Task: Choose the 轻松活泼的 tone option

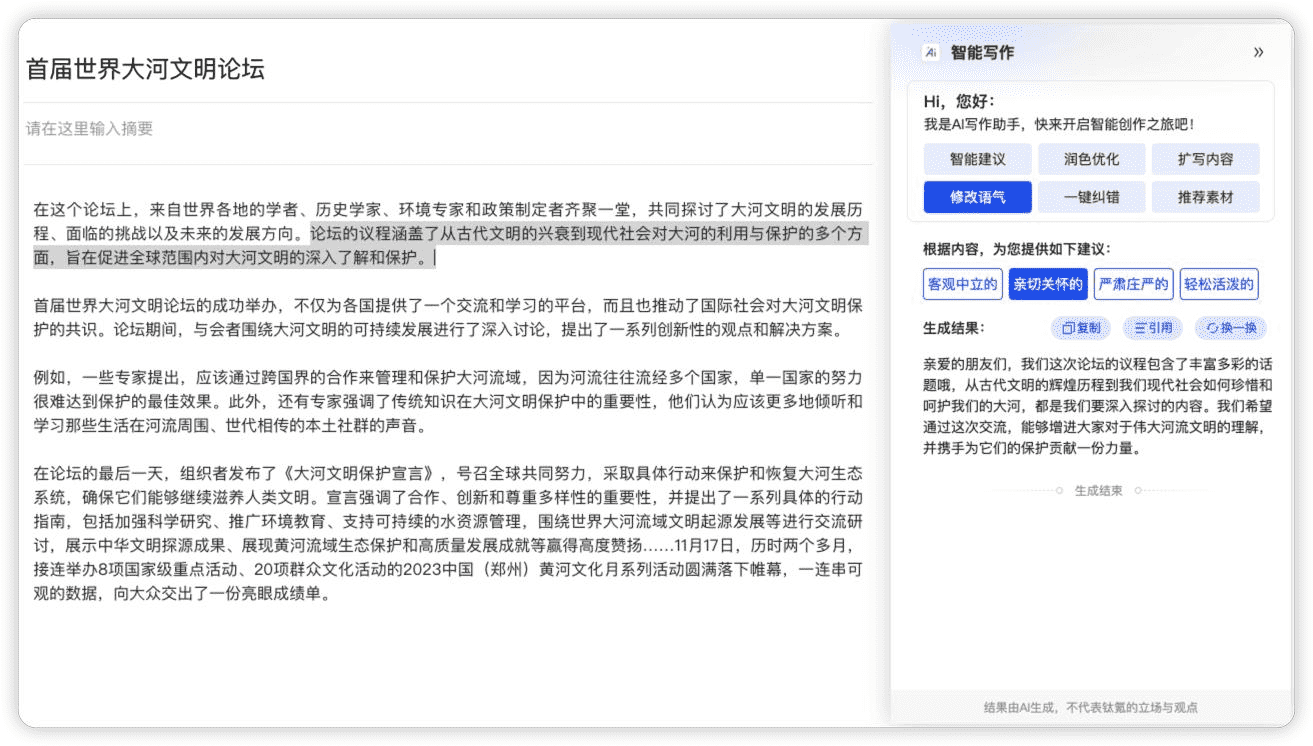Action: [x=1219, y=284]
